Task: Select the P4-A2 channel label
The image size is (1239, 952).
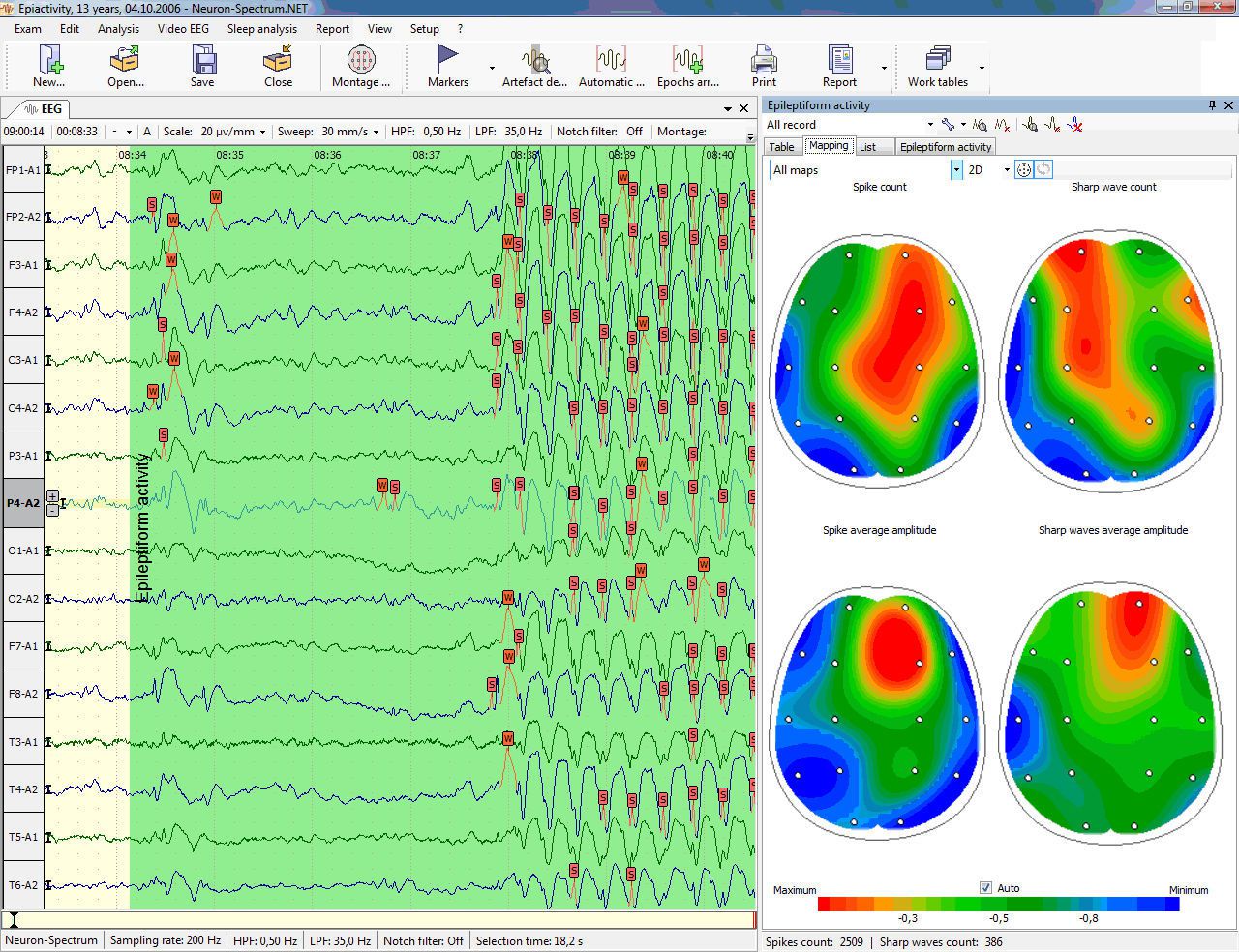Action: tap(23, 503)
